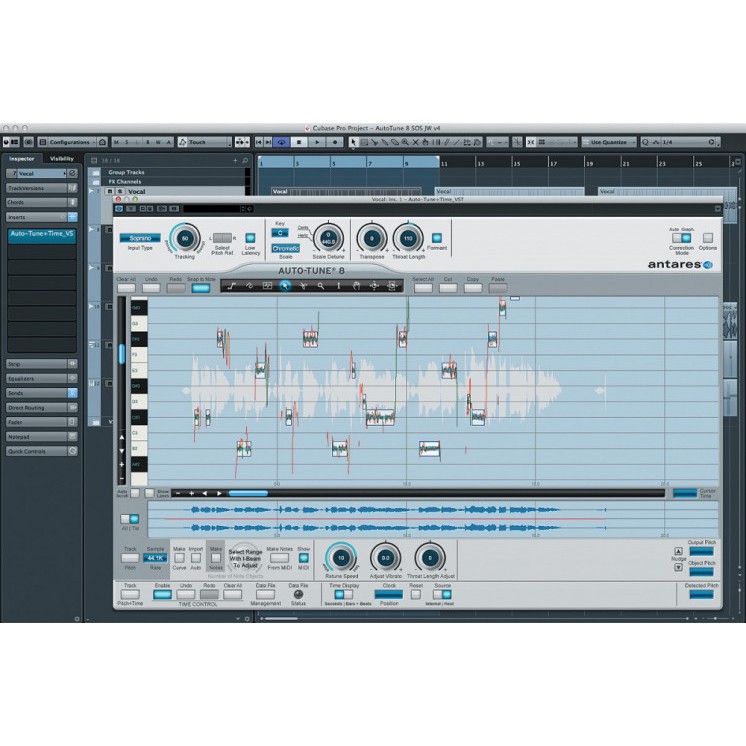Pick the I-Beam range selection tool
The height and width of the screenshot is (746, 746).
tap(339, 286)
